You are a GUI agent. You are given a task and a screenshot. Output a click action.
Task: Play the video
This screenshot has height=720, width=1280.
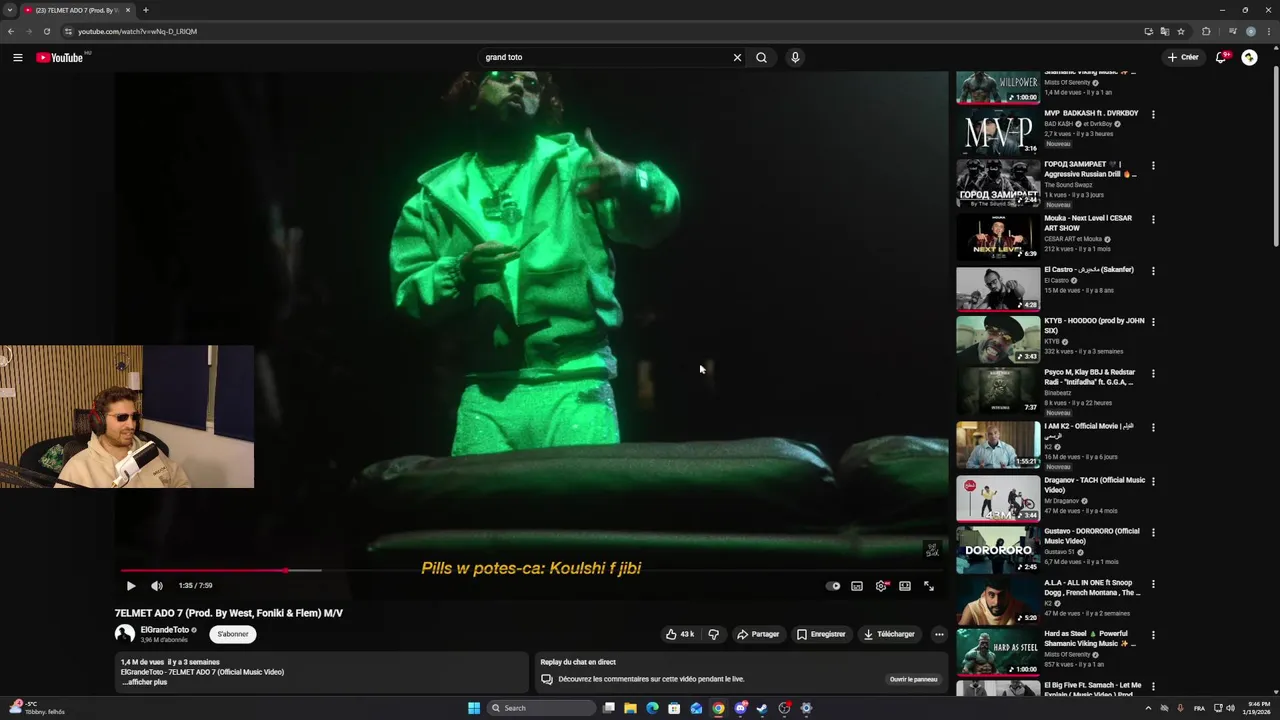[130, 586]
